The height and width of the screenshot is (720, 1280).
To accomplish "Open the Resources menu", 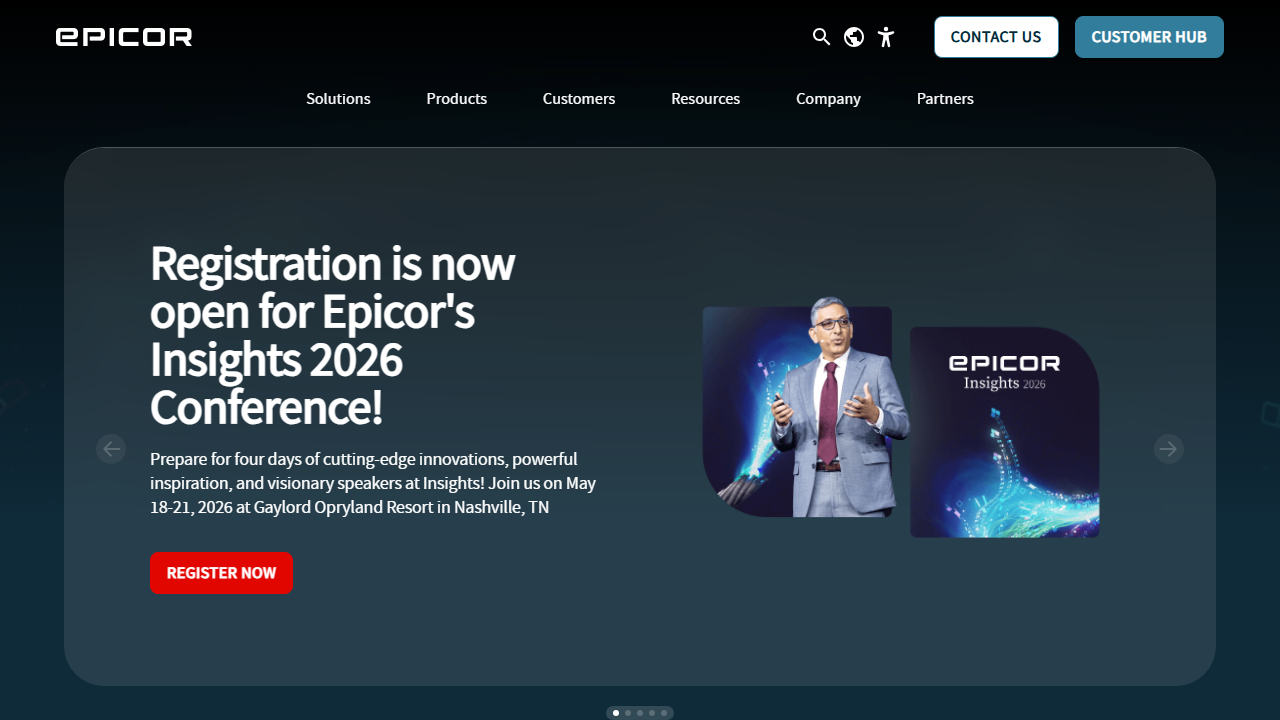I will coord(706,99).
